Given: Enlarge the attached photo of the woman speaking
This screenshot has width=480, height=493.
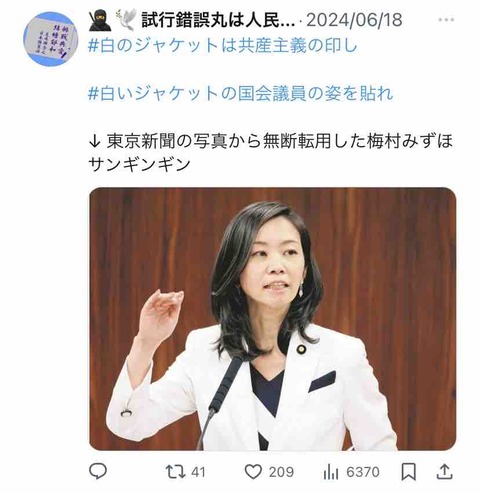Looking at the screenshot, I should [x=273, y=319].
